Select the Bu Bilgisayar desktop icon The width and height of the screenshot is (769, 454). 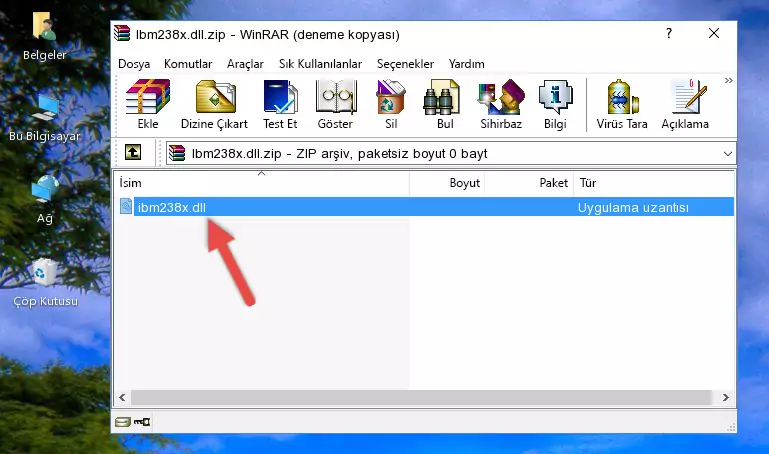pos(45,118)
